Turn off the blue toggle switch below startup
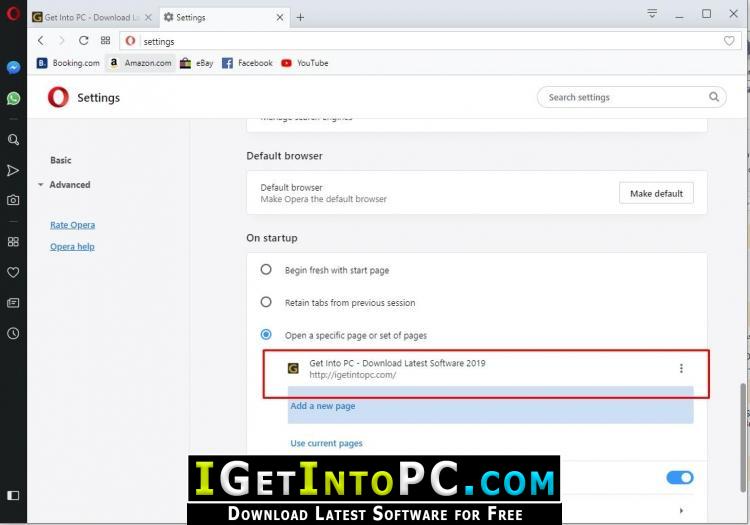Image resolution: width=750 pixels, height=525 pixels. tap(680, 477)
